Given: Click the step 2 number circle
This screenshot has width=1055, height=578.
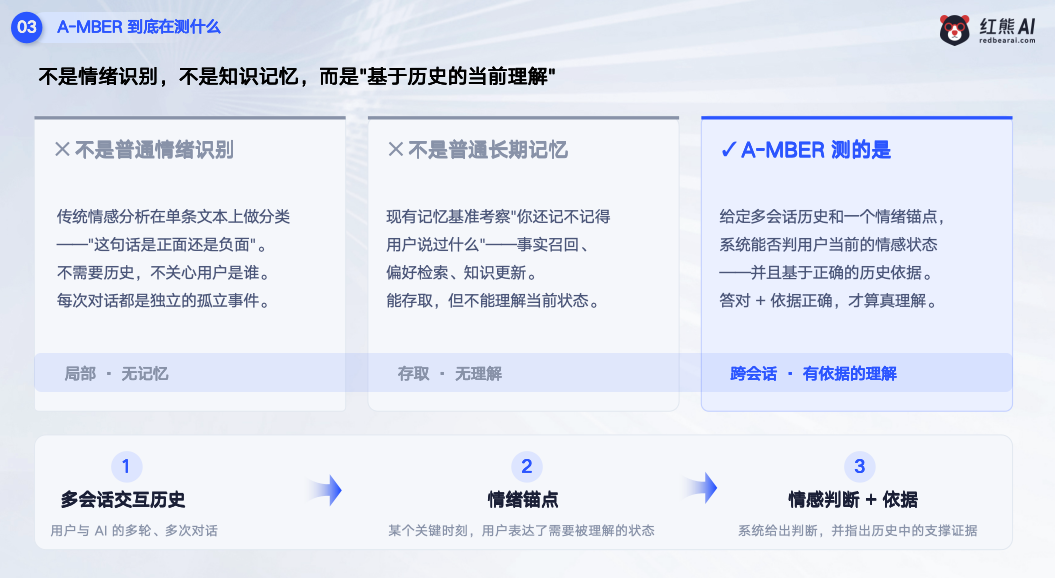Looking at the screenshot, I should pos(527,466).
